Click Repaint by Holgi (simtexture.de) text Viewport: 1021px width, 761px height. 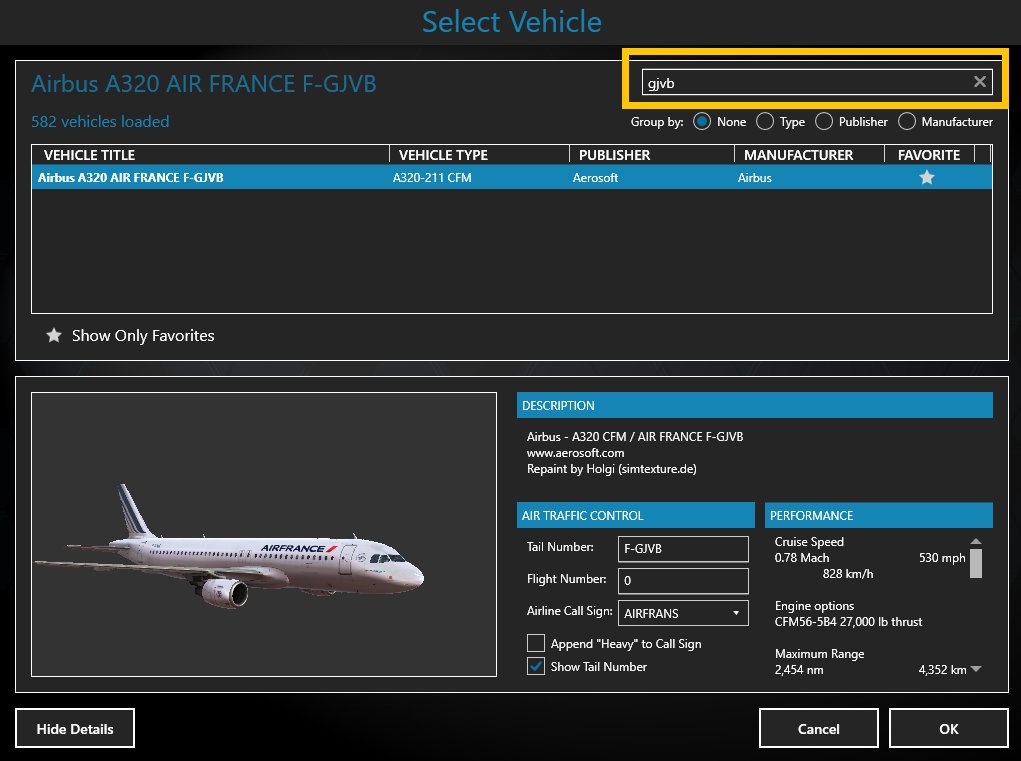coord(611,469)
